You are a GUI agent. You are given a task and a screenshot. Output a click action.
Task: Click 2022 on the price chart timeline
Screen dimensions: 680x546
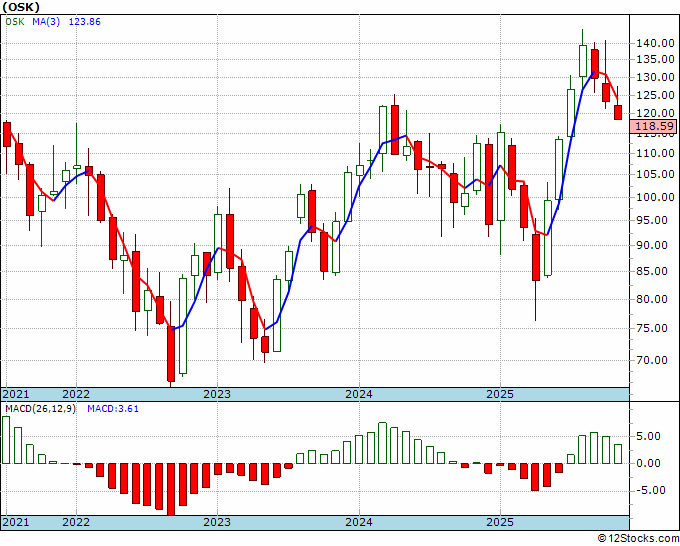[x=76, y=394]
